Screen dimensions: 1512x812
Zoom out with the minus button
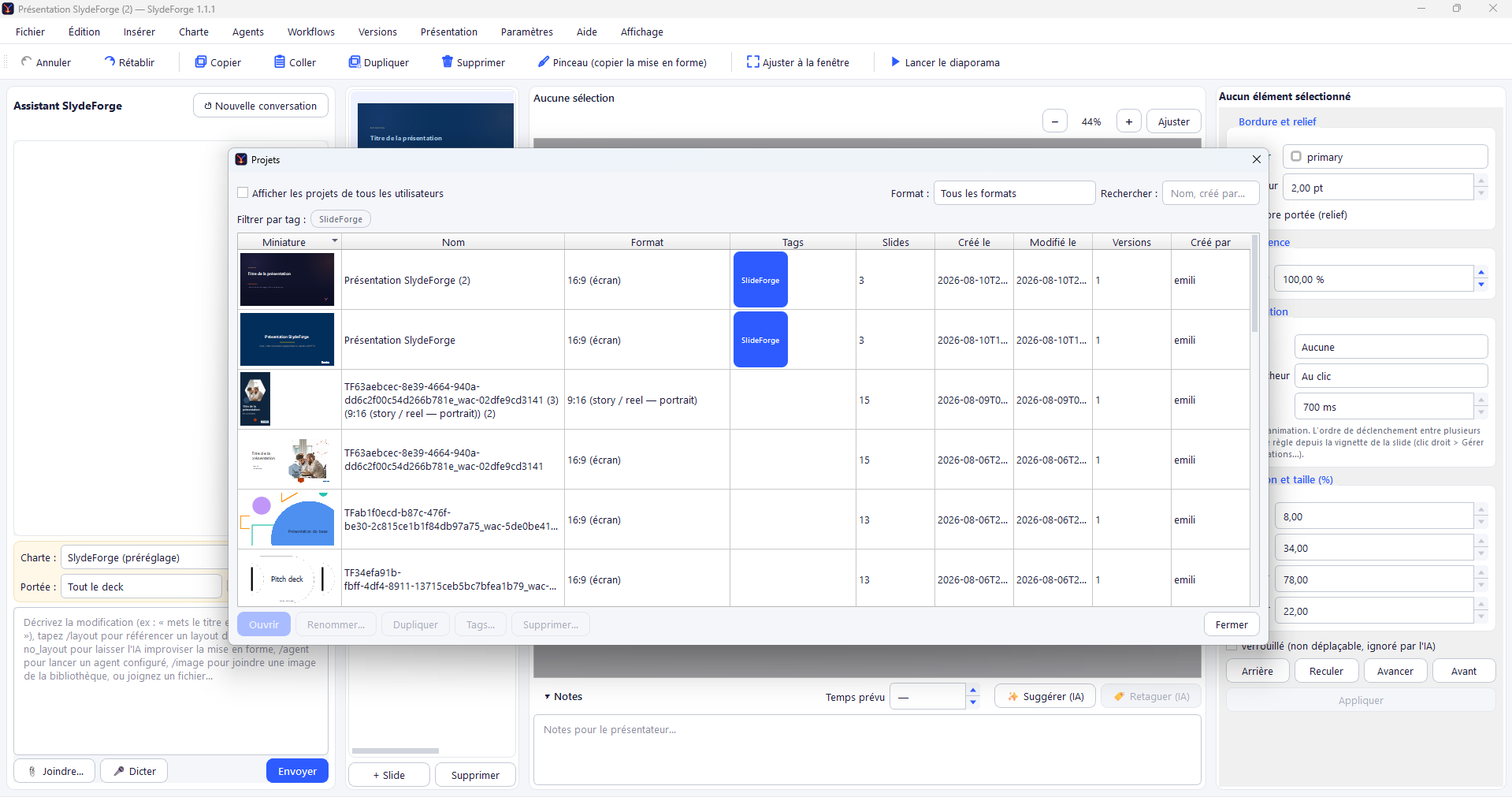point(1055,121)
